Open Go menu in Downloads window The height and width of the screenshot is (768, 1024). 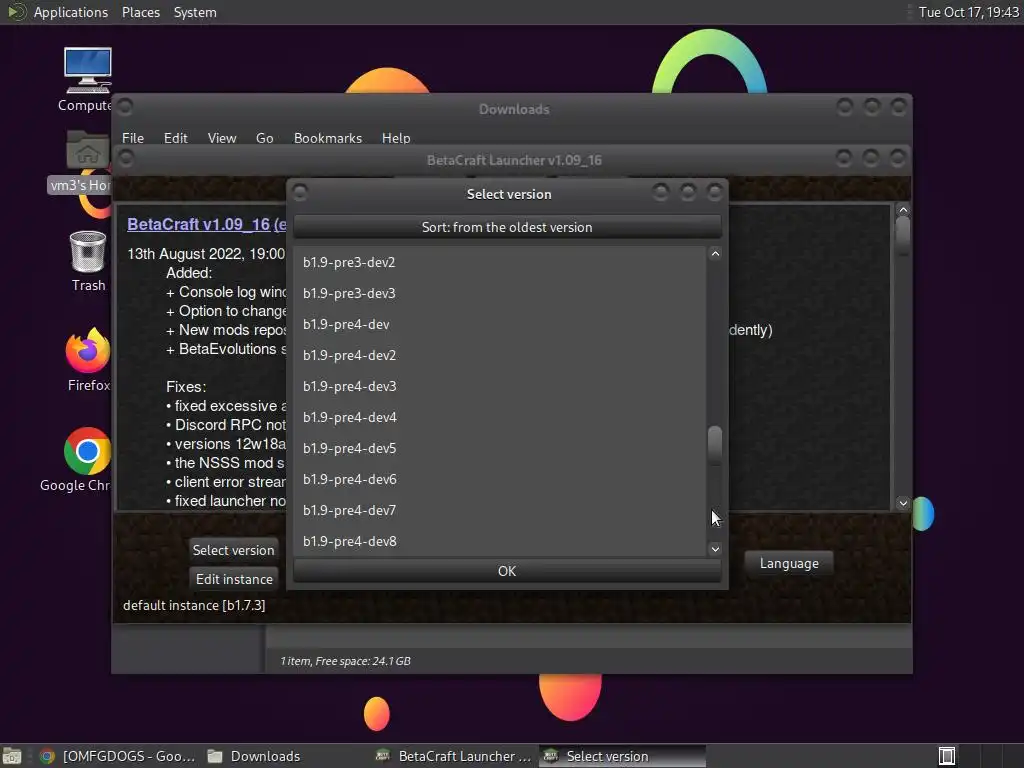(264, 138)
